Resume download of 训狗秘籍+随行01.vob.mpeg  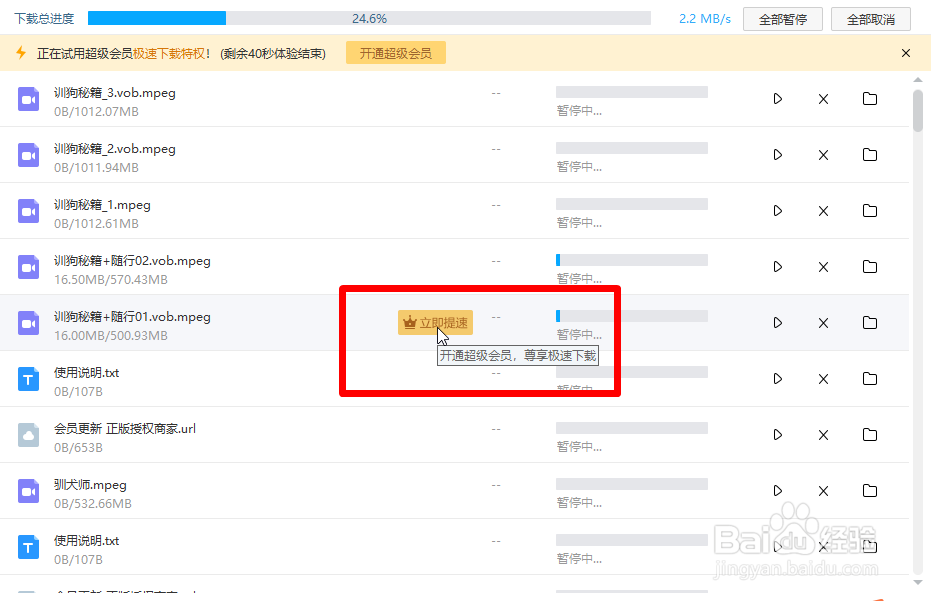778,322
